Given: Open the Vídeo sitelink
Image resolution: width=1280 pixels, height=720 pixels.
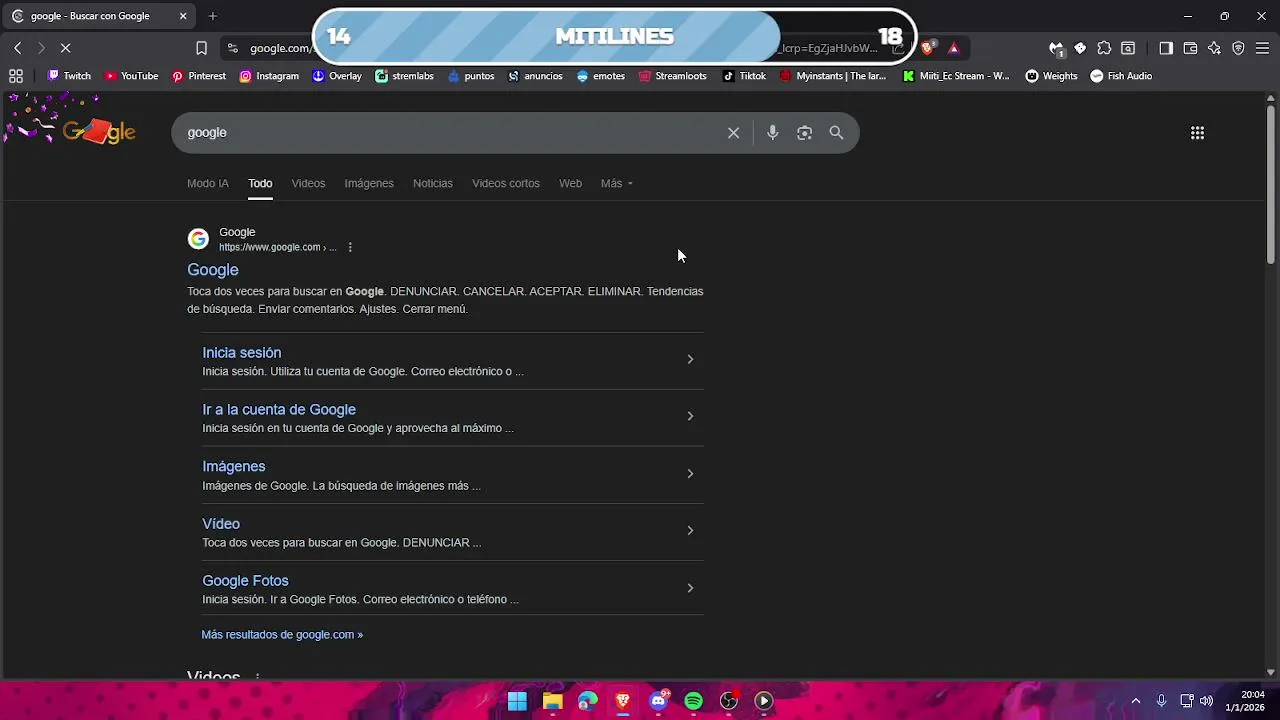Looking at the screenshot, I should [221, 524].
